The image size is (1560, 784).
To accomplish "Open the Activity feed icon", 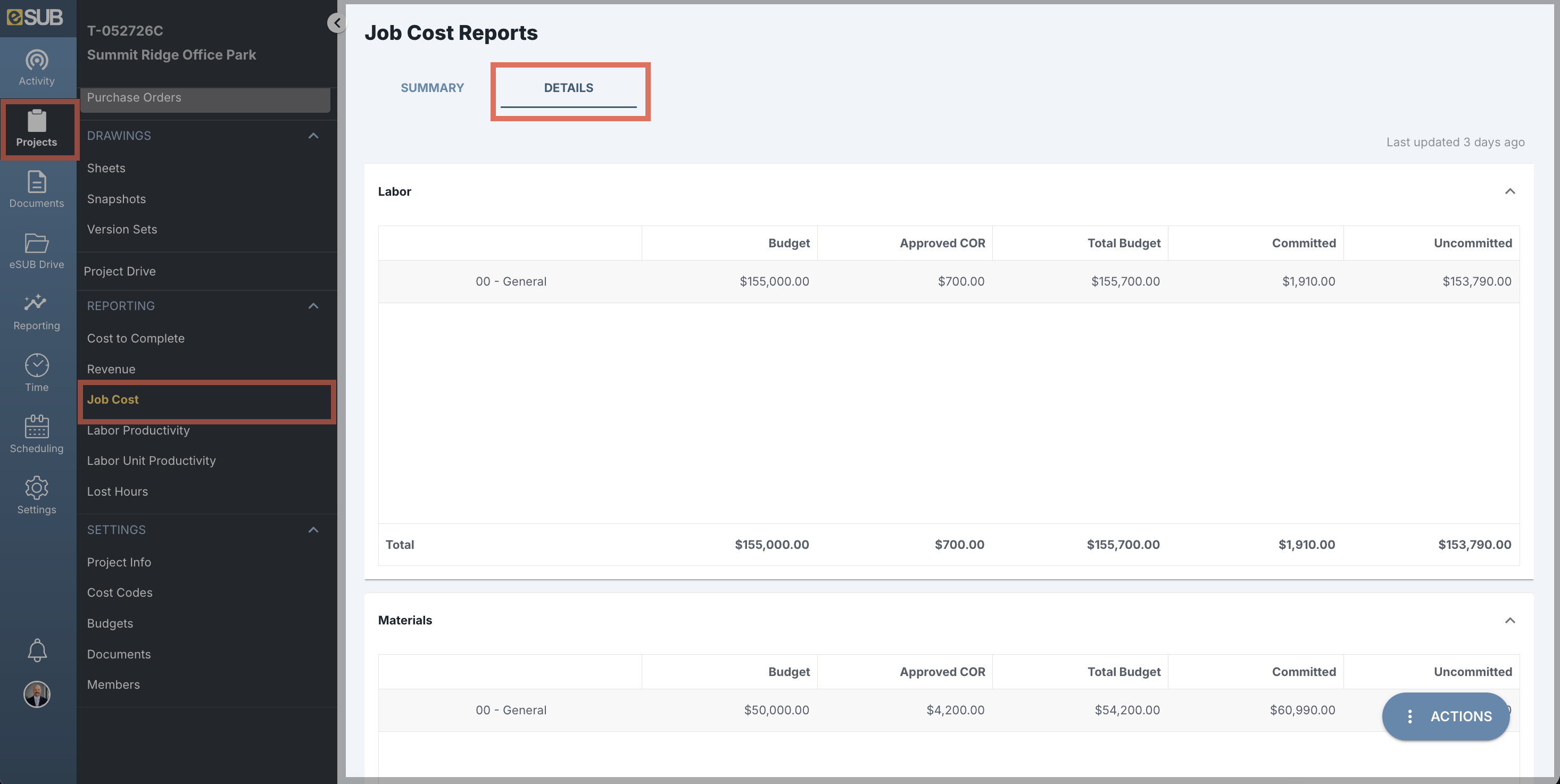I will (37, 61).
